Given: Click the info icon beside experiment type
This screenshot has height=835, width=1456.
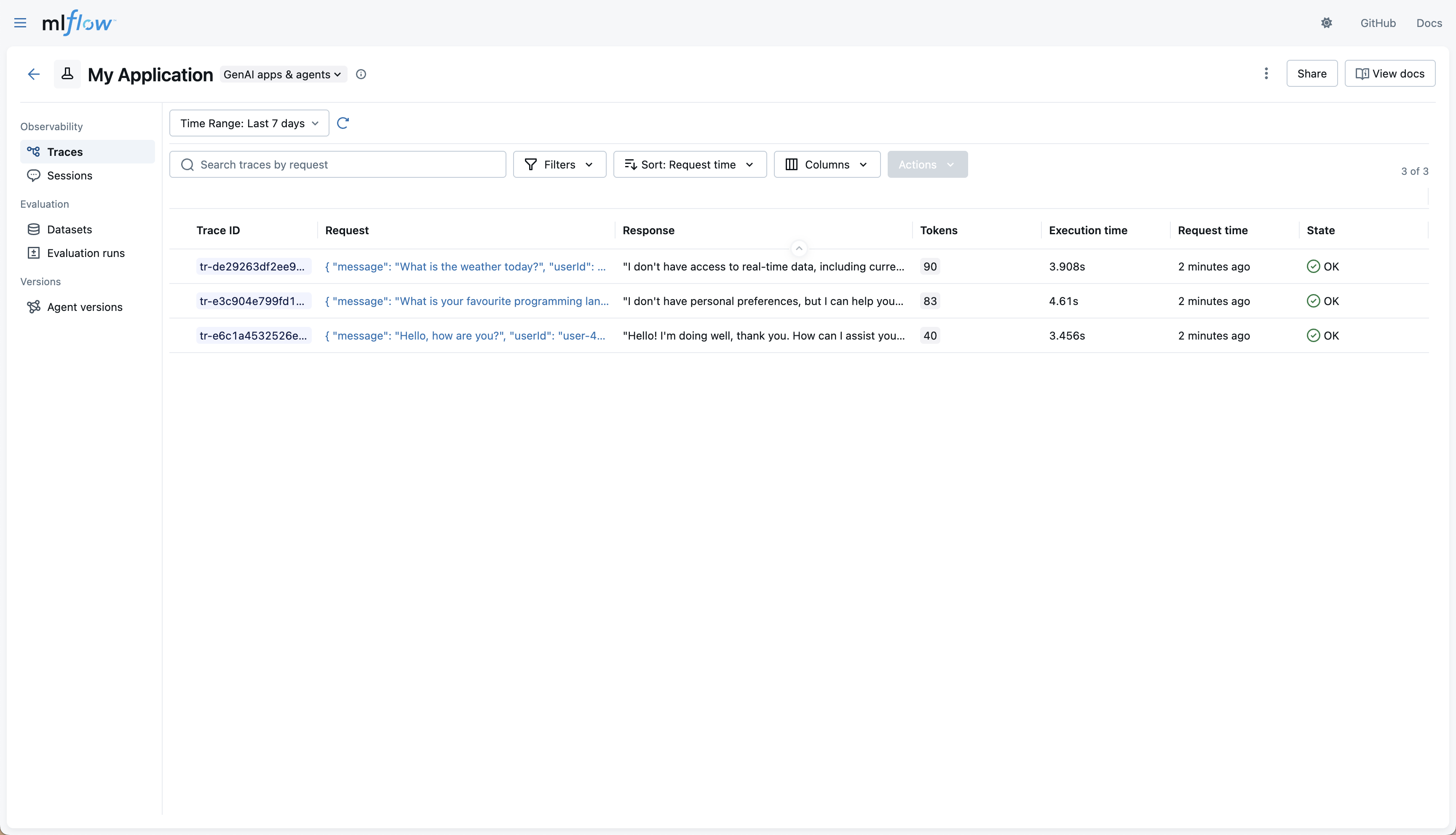Looking at the screenshot, I should [x=361, y=74].
